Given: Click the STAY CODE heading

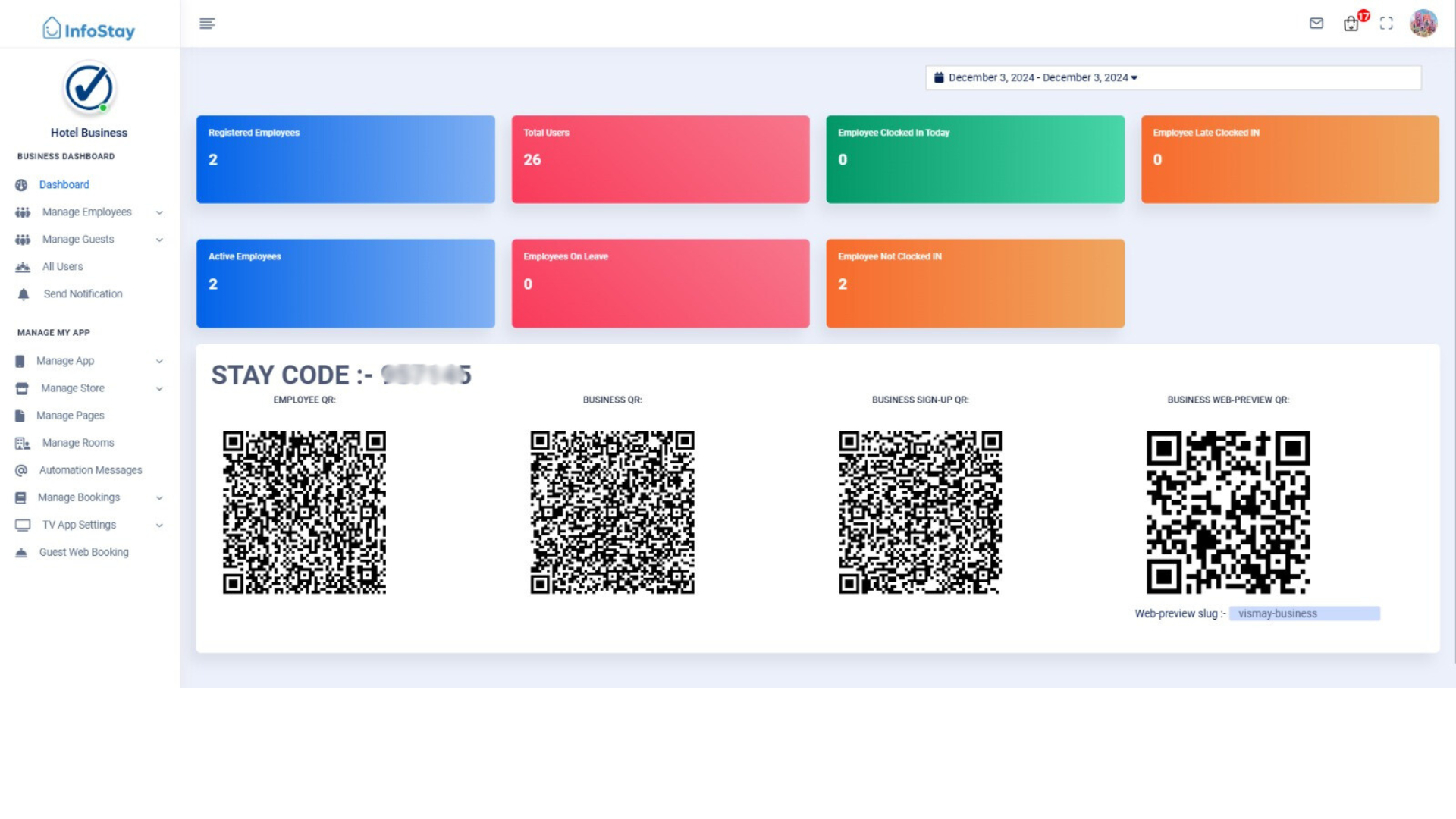Looking at the screenshot, I should (x=341, y=375).
